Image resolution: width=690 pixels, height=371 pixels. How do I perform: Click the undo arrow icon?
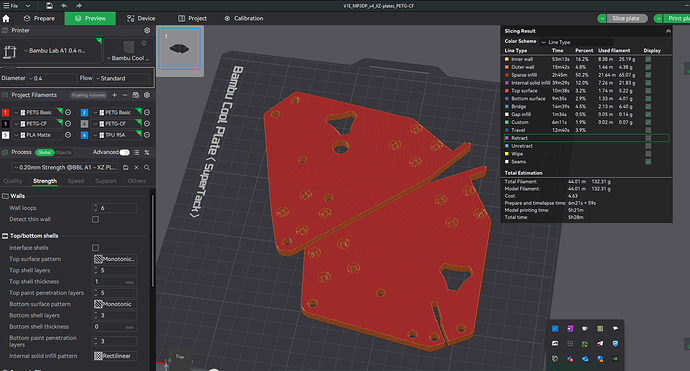[x=64, y=6]
